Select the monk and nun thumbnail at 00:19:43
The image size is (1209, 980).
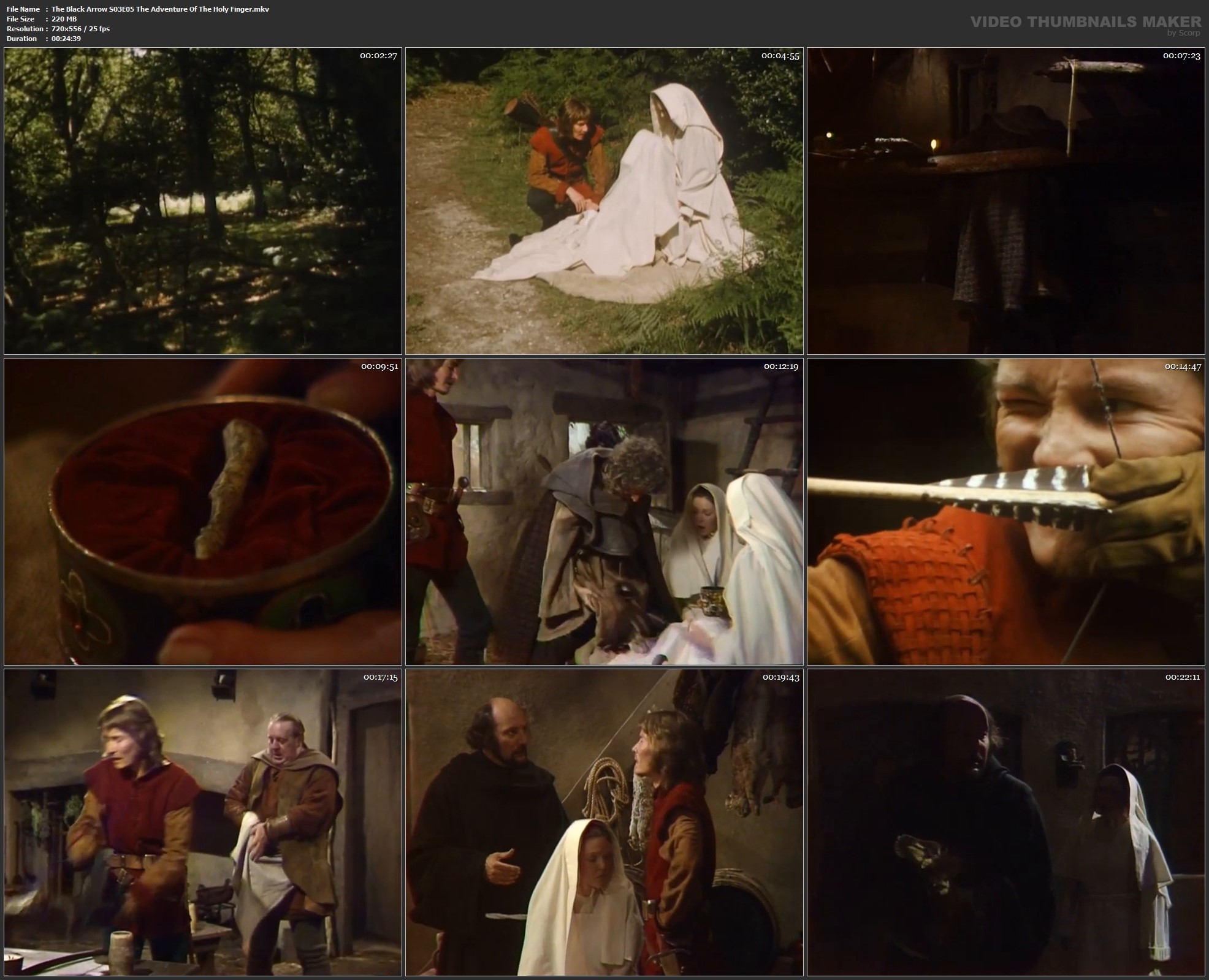click(604, 822)
